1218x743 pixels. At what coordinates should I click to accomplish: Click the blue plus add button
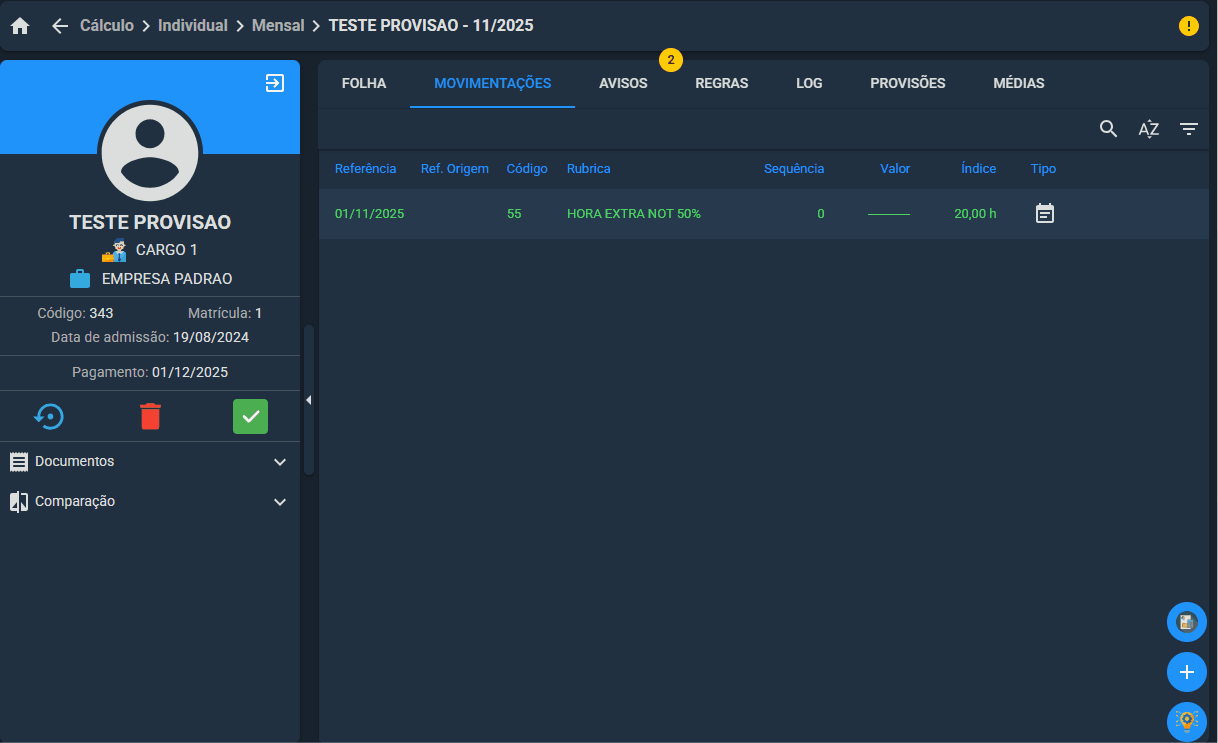point(1187,672)
